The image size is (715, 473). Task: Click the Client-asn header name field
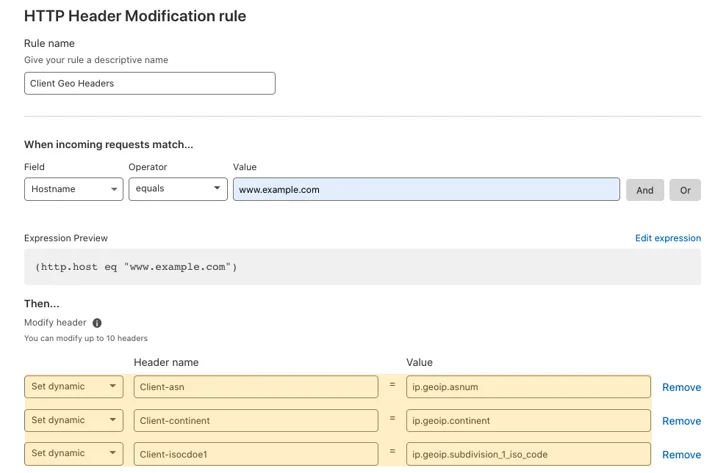[256, 387]
